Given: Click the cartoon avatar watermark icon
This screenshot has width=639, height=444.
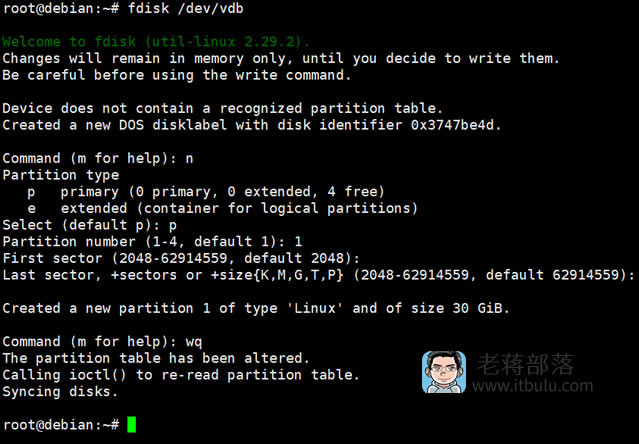Looking at the screenshot, I should [x=444, y=372].
